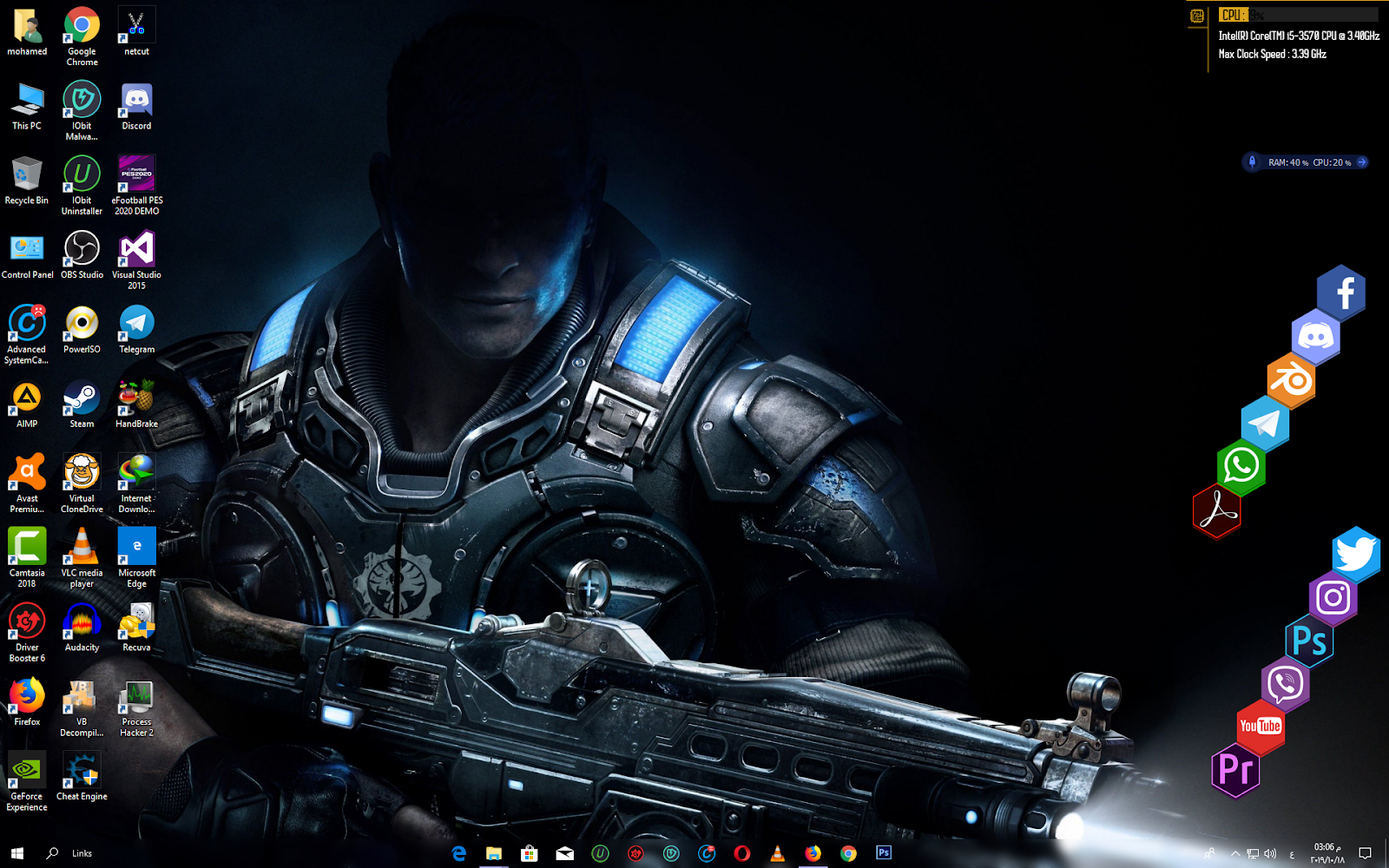
Task: Select the Process Hacker 2 desktop shortcut
Action: [x=136, y=709]
